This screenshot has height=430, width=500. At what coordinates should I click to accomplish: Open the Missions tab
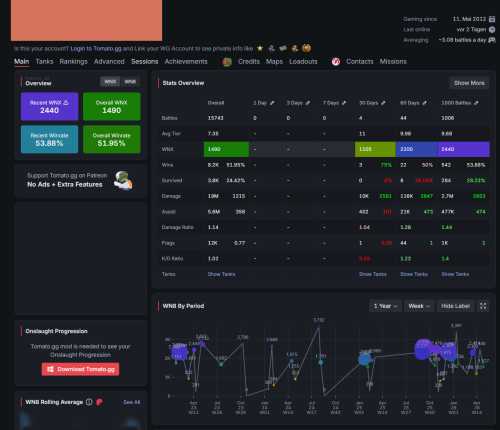(x=393, y=62)
